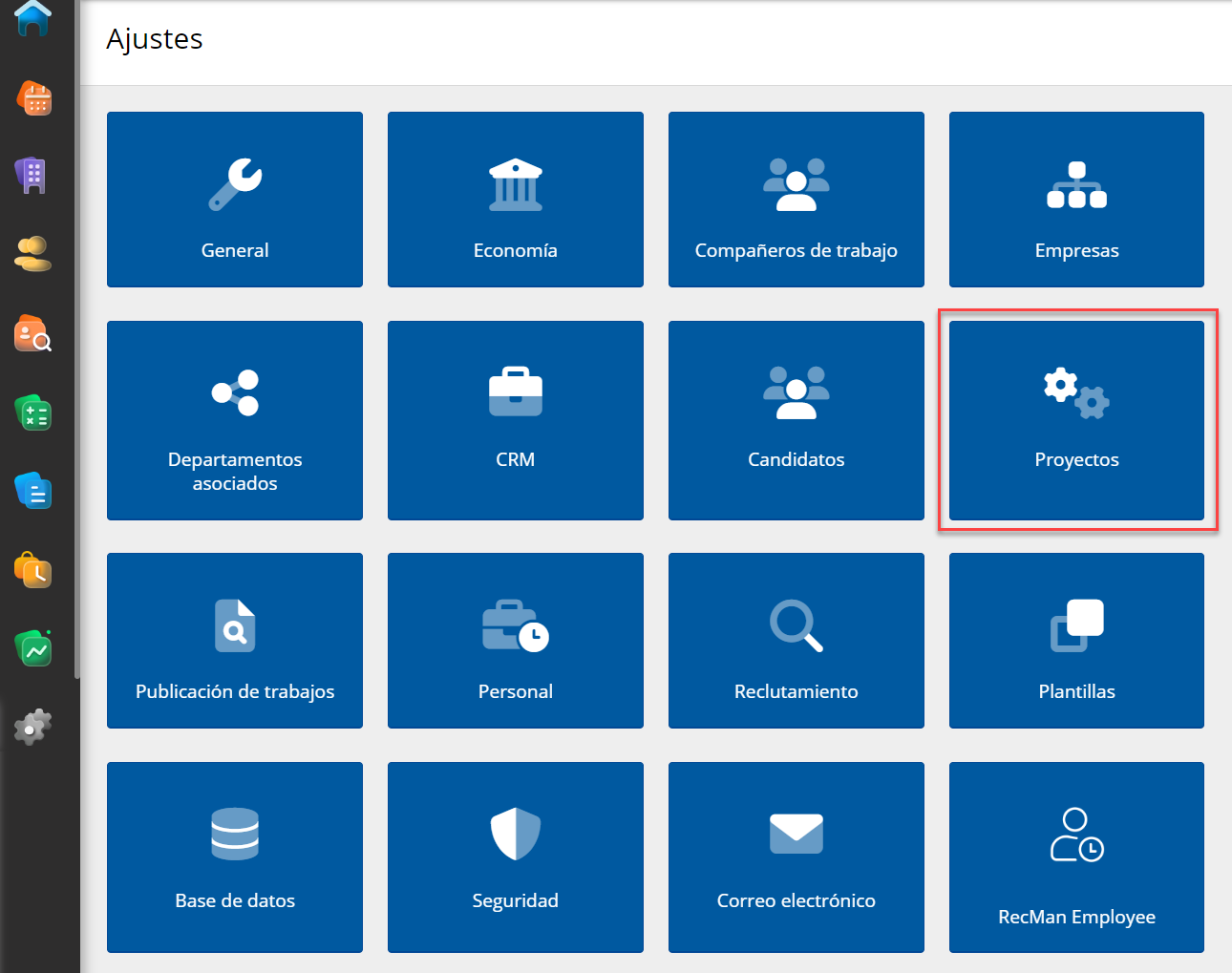
Task: Select the RecMan Employee tile
Action: 1076,857
